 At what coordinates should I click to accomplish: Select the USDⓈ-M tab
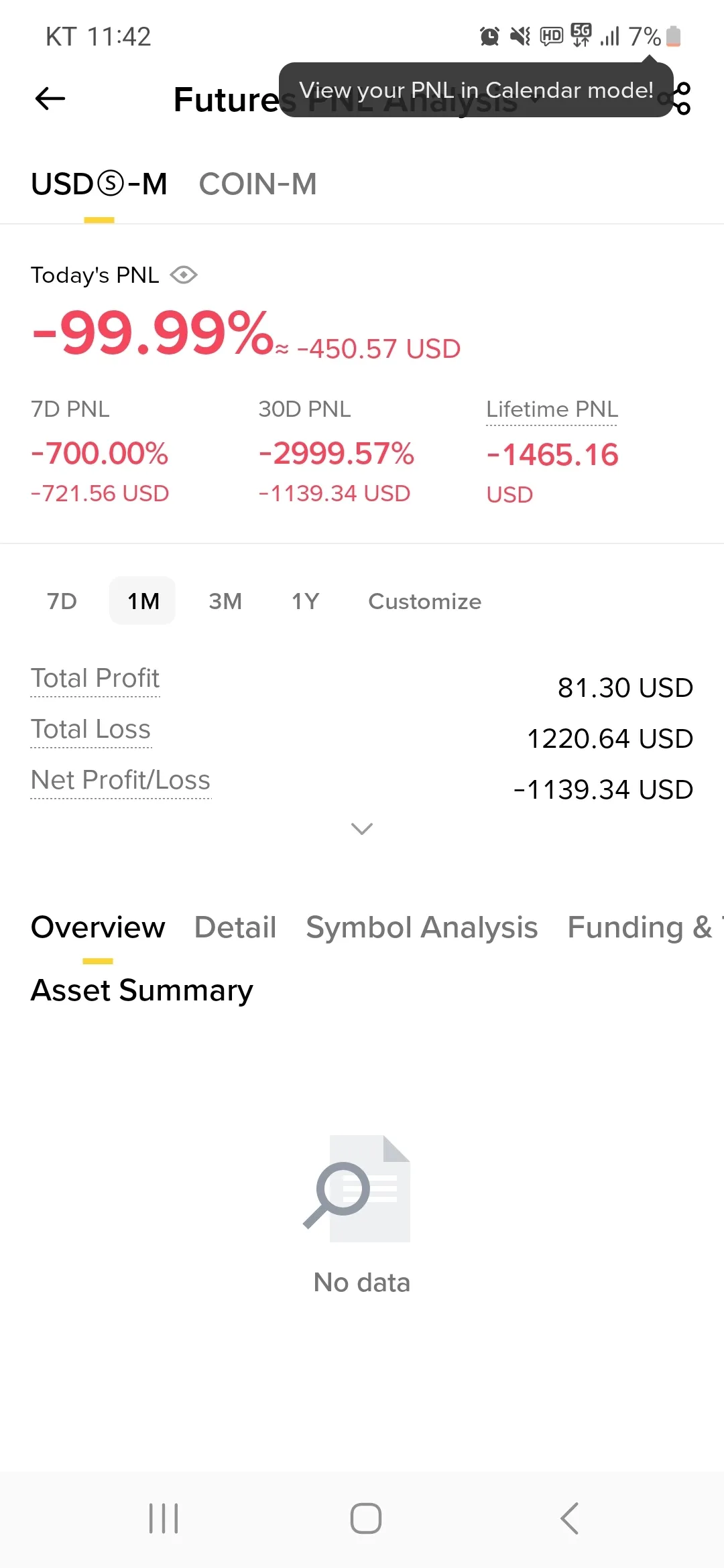click(99, 184)
